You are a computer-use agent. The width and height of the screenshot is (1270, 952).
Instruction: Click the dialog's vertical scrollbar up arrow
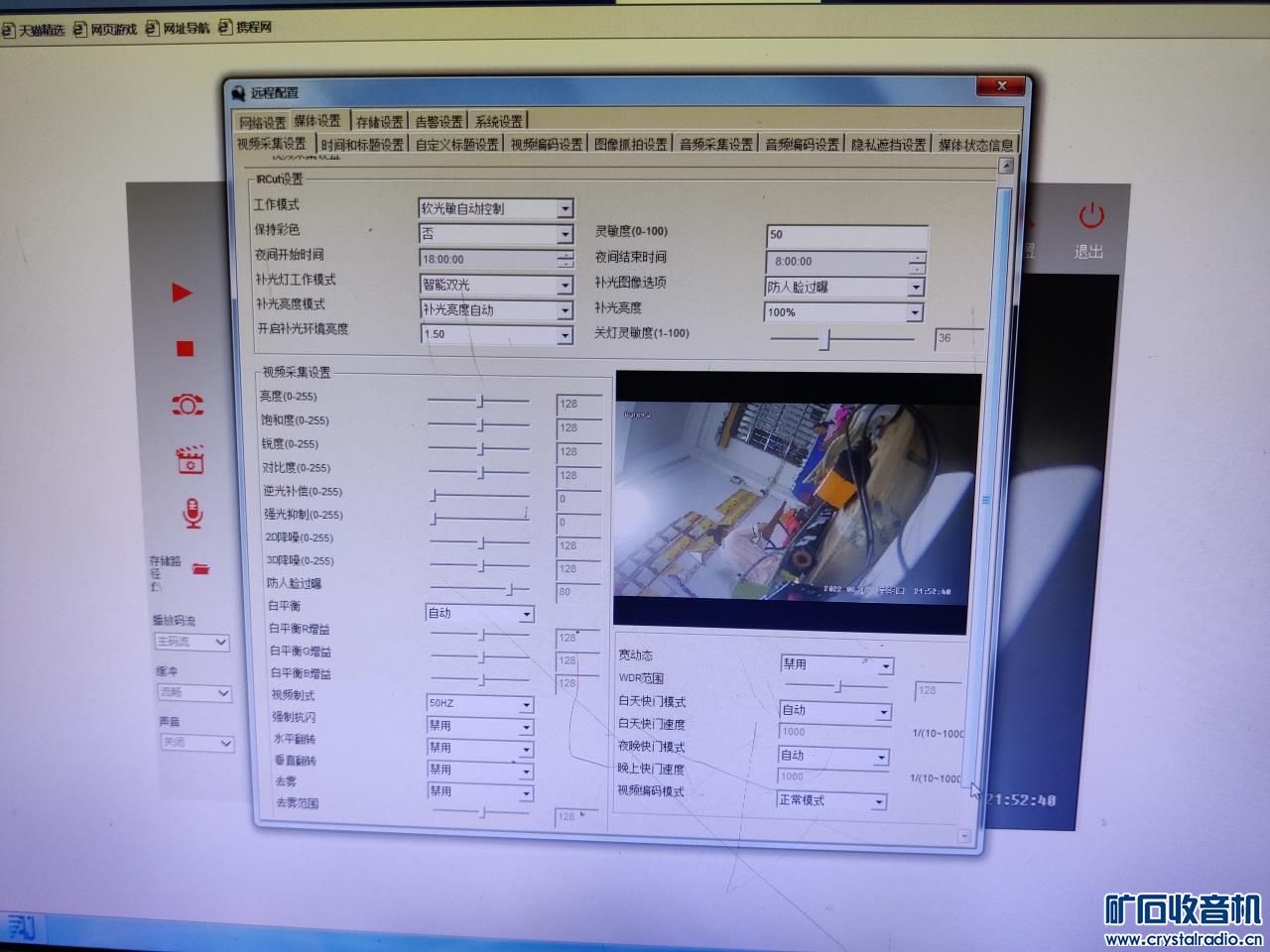click(1005, 166)
